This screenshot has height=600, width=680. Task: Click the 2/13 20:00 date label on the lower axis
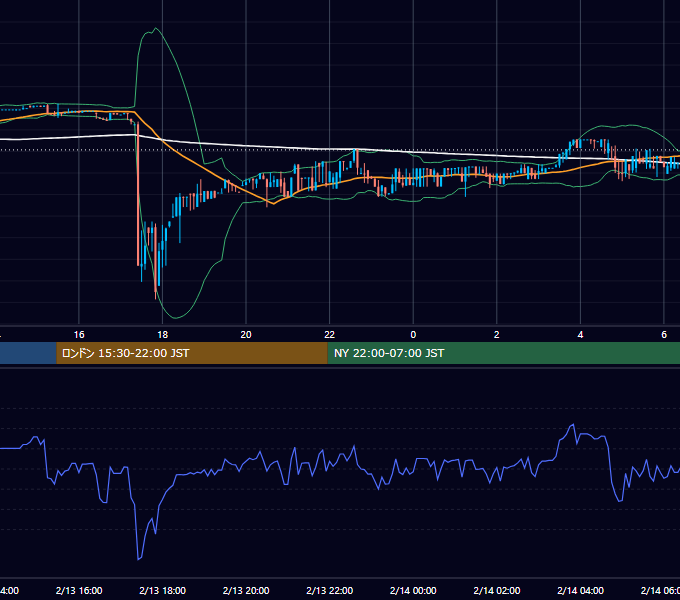[x=246, y=590]
